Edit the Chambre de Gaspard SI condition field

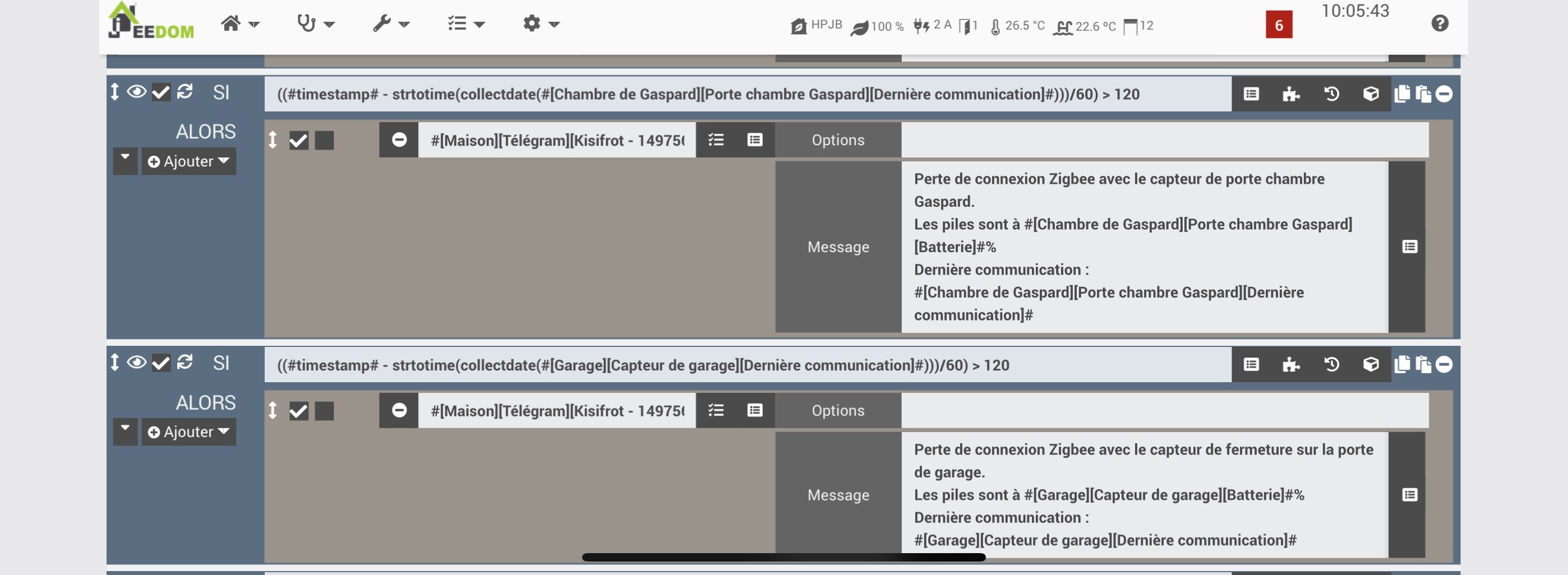pyautogui.click(x=748, y=94)
